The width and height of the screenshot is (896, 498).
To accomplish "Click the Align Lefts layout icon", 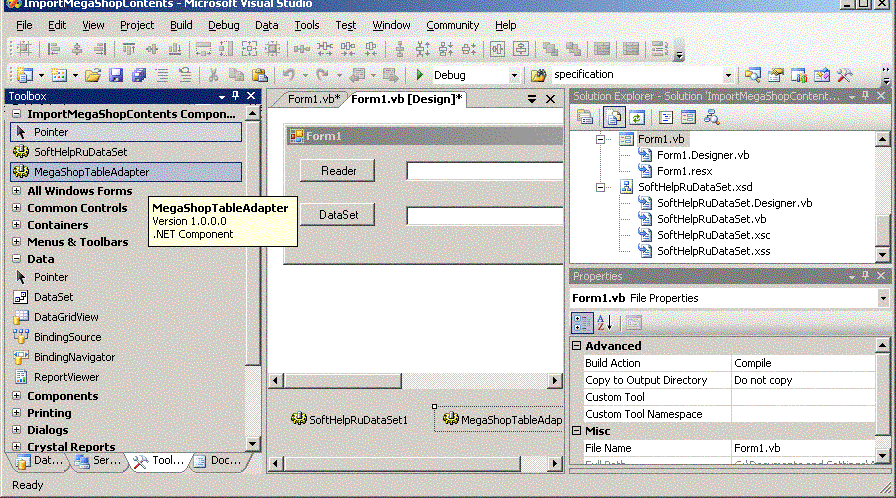I will tap(54, 49).
